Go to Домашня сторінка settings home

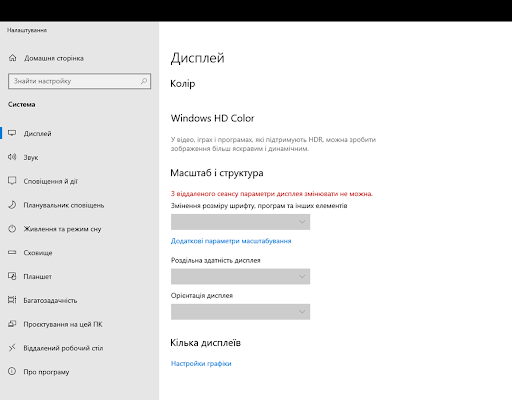(x=53, y=58)
